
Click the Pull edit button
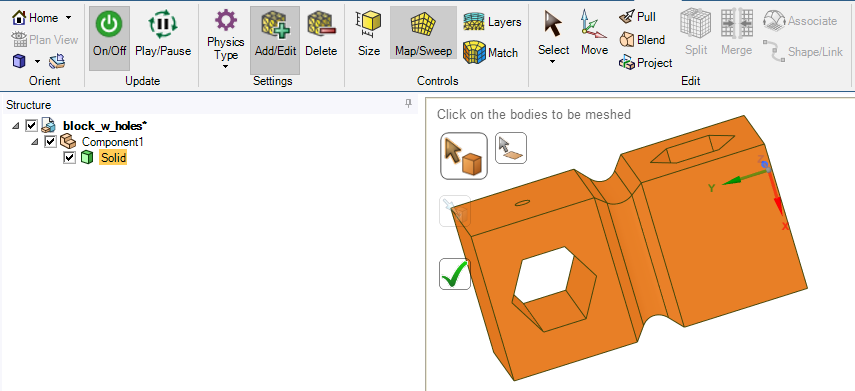[637, 17]
